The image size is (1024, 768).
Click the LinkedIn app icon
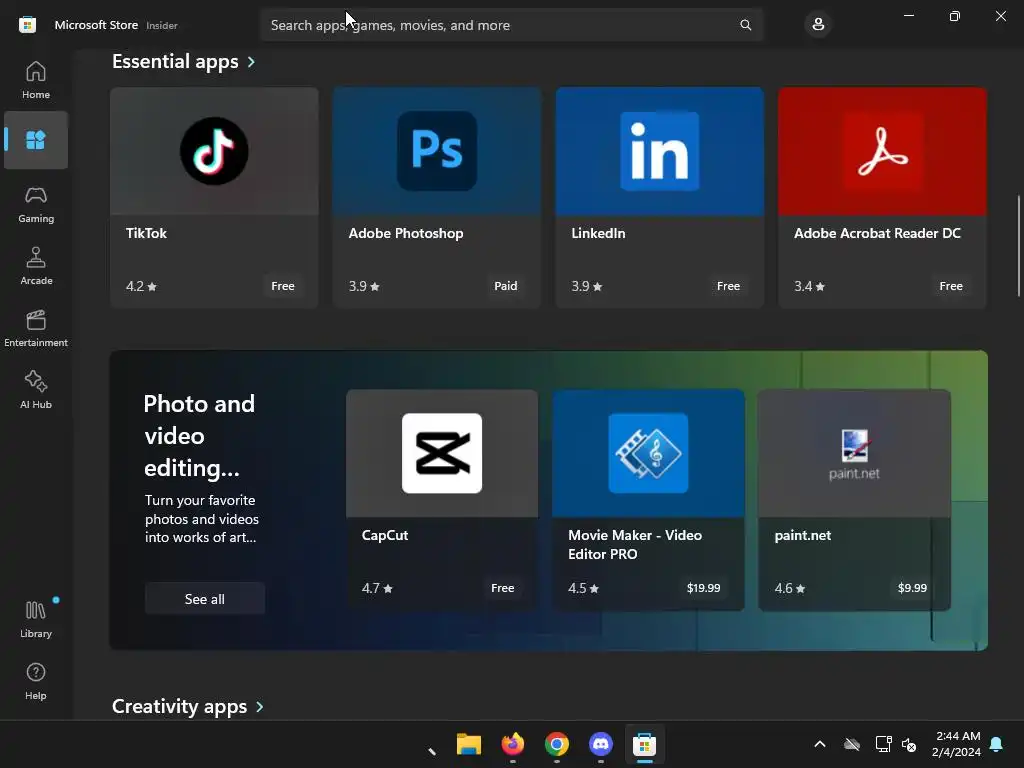coord(660,151)
